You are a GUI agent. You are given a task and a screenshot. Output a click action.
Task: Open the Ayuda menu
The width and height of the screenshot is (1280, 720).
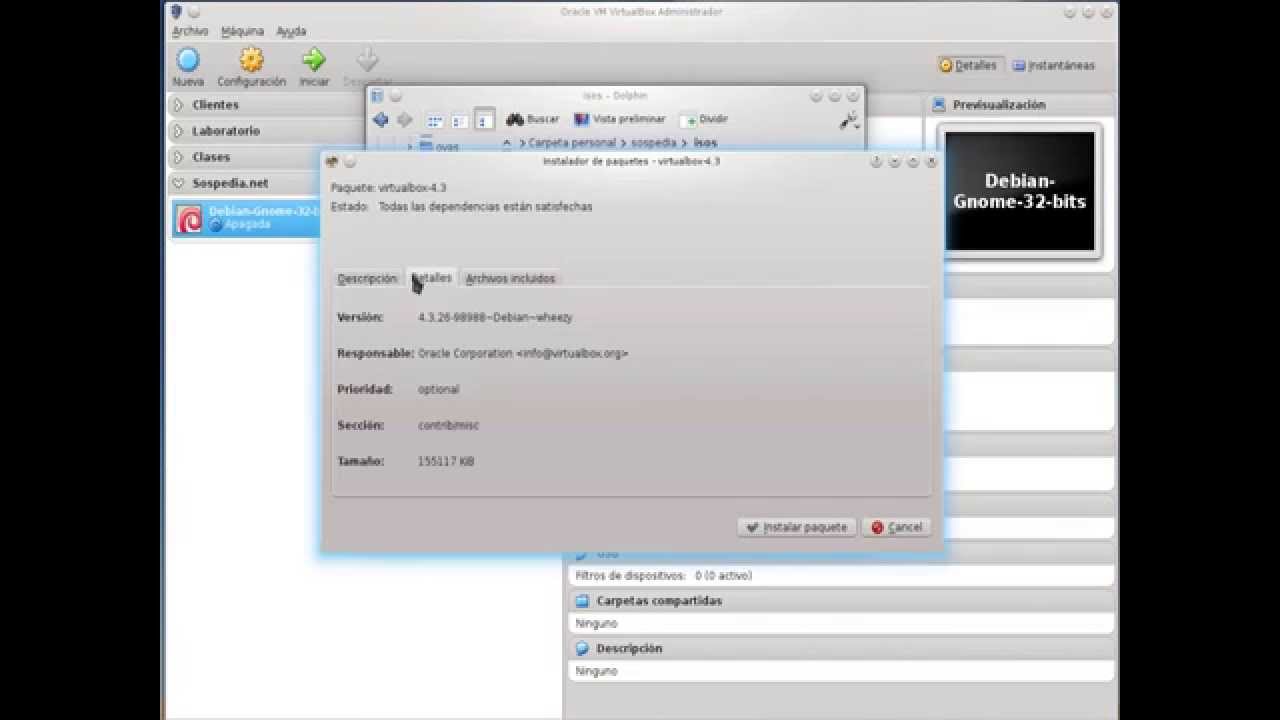[291, 32]
